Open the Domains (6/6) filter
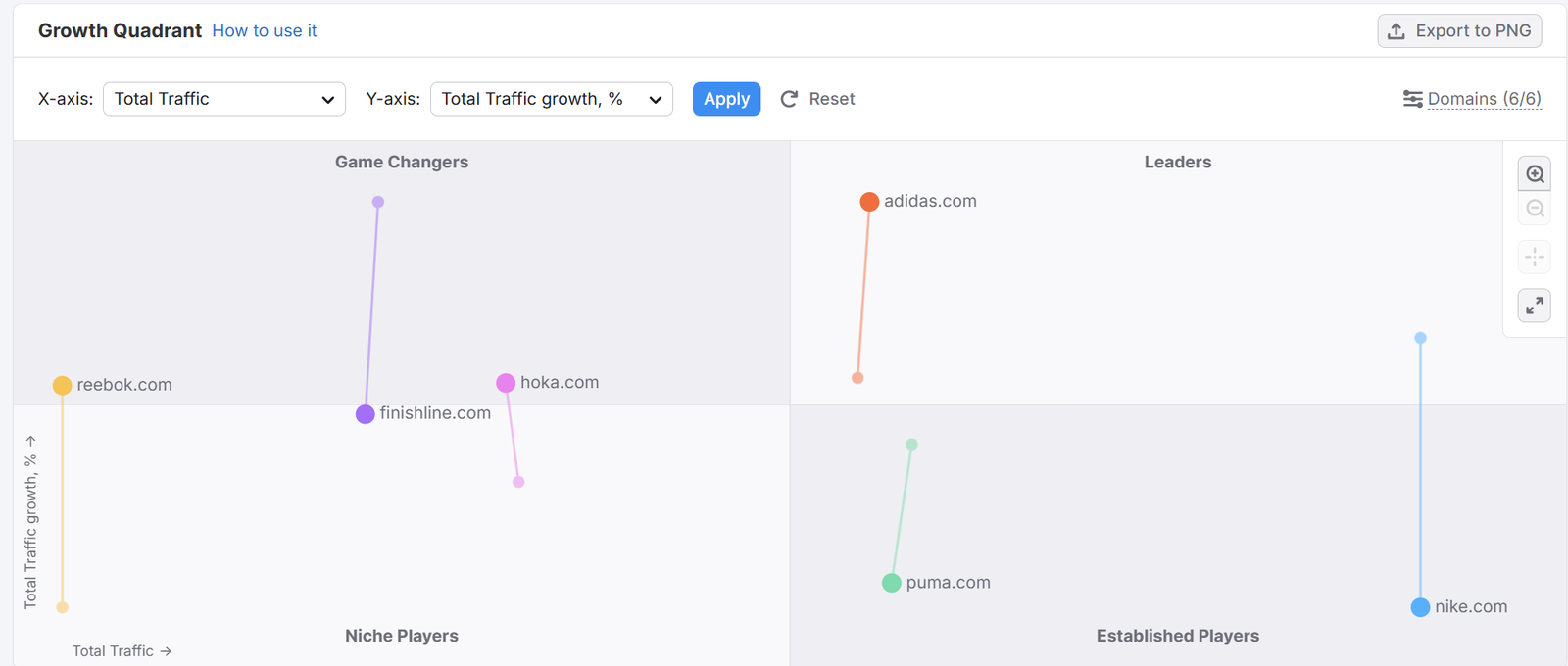 (x=1483, y=99)
